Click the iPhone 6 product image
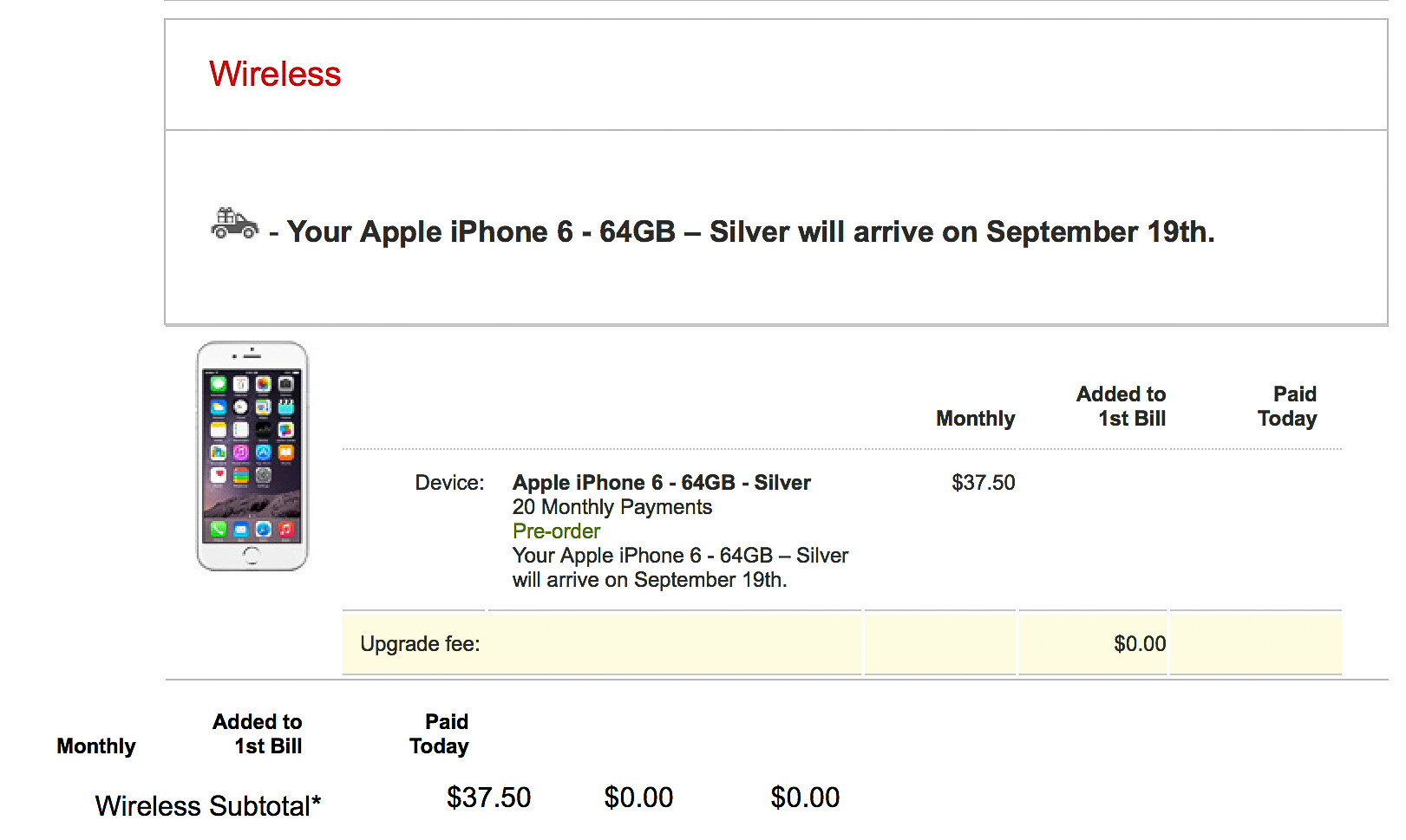The image size is (1406, 840). [x=252, y=456]
